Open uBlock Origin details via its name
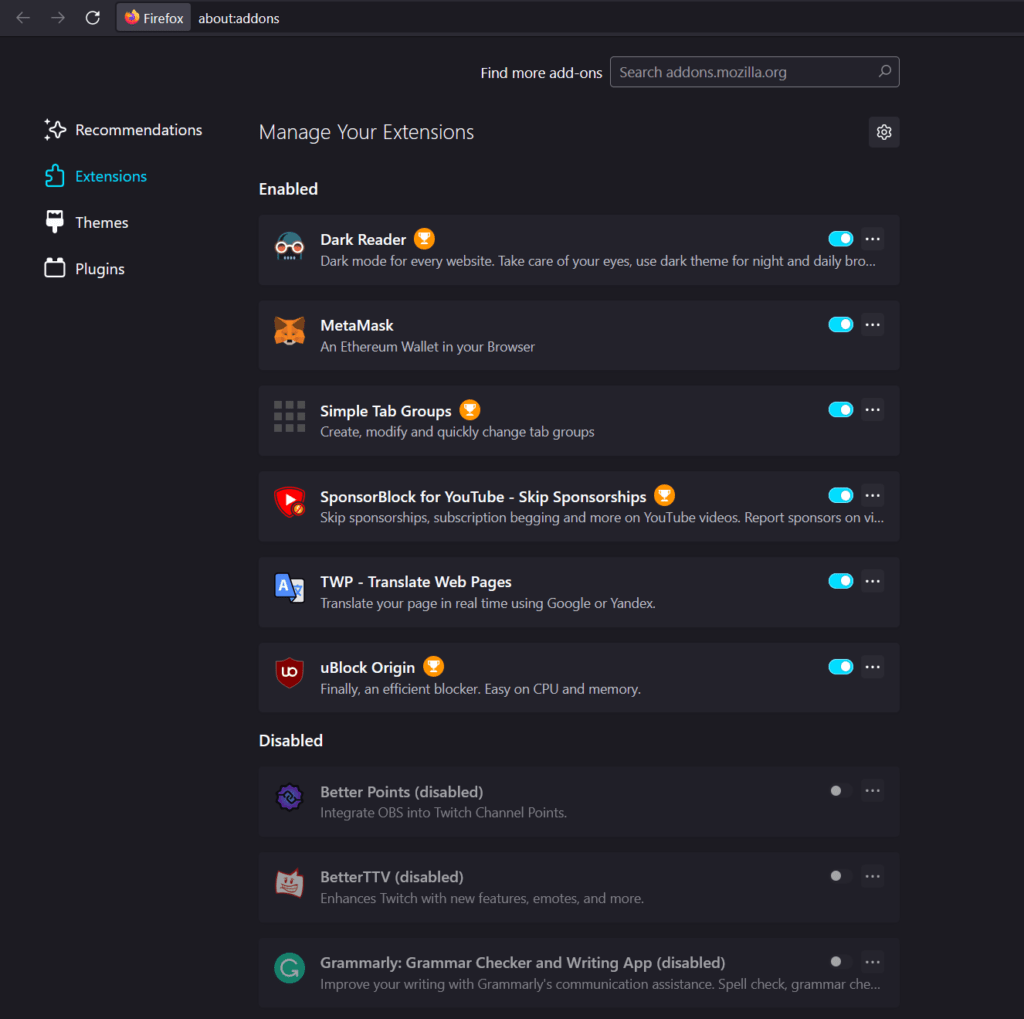 pos(368,668)
